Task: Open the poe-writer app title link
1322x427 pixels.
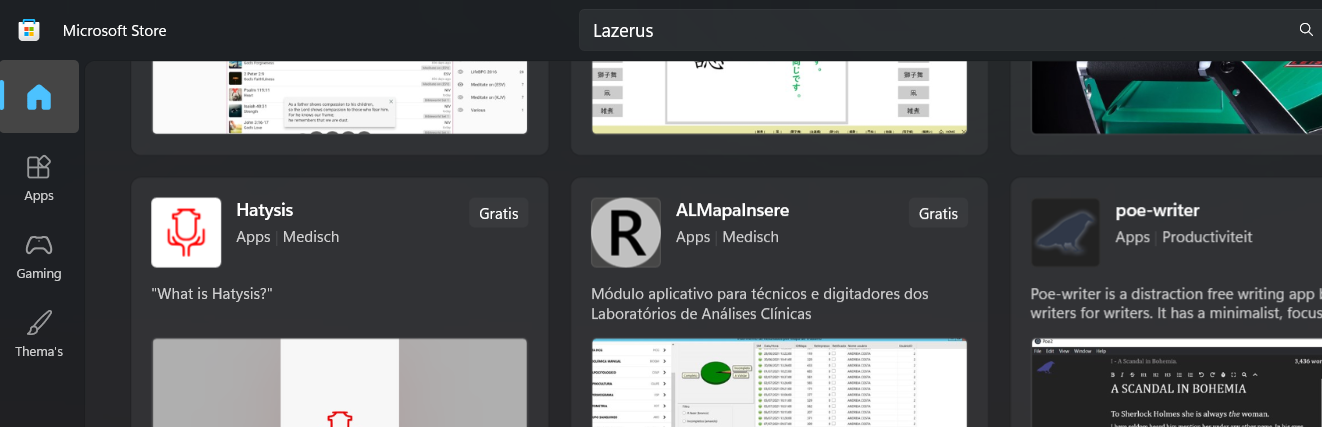Action: coord(1157,210)
